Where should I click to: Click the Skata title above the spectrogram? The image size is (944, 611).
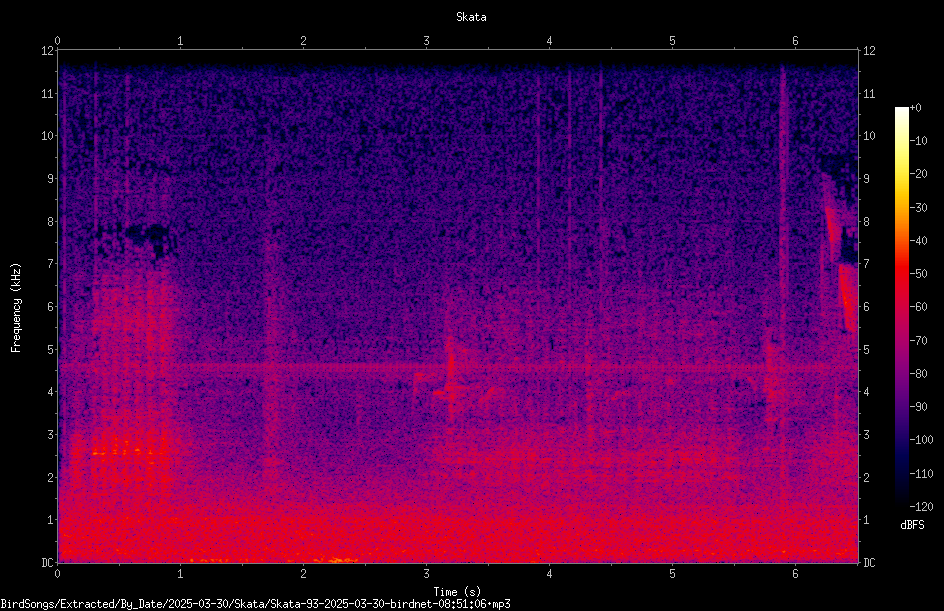click(x=471, y=17)
